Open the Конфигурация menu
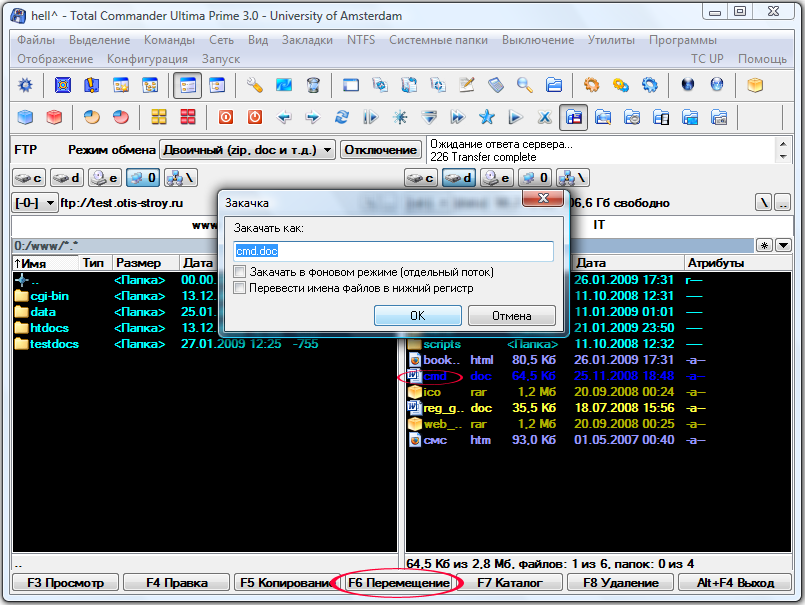This screenshot has width=805, height=605. click(147, 59)
